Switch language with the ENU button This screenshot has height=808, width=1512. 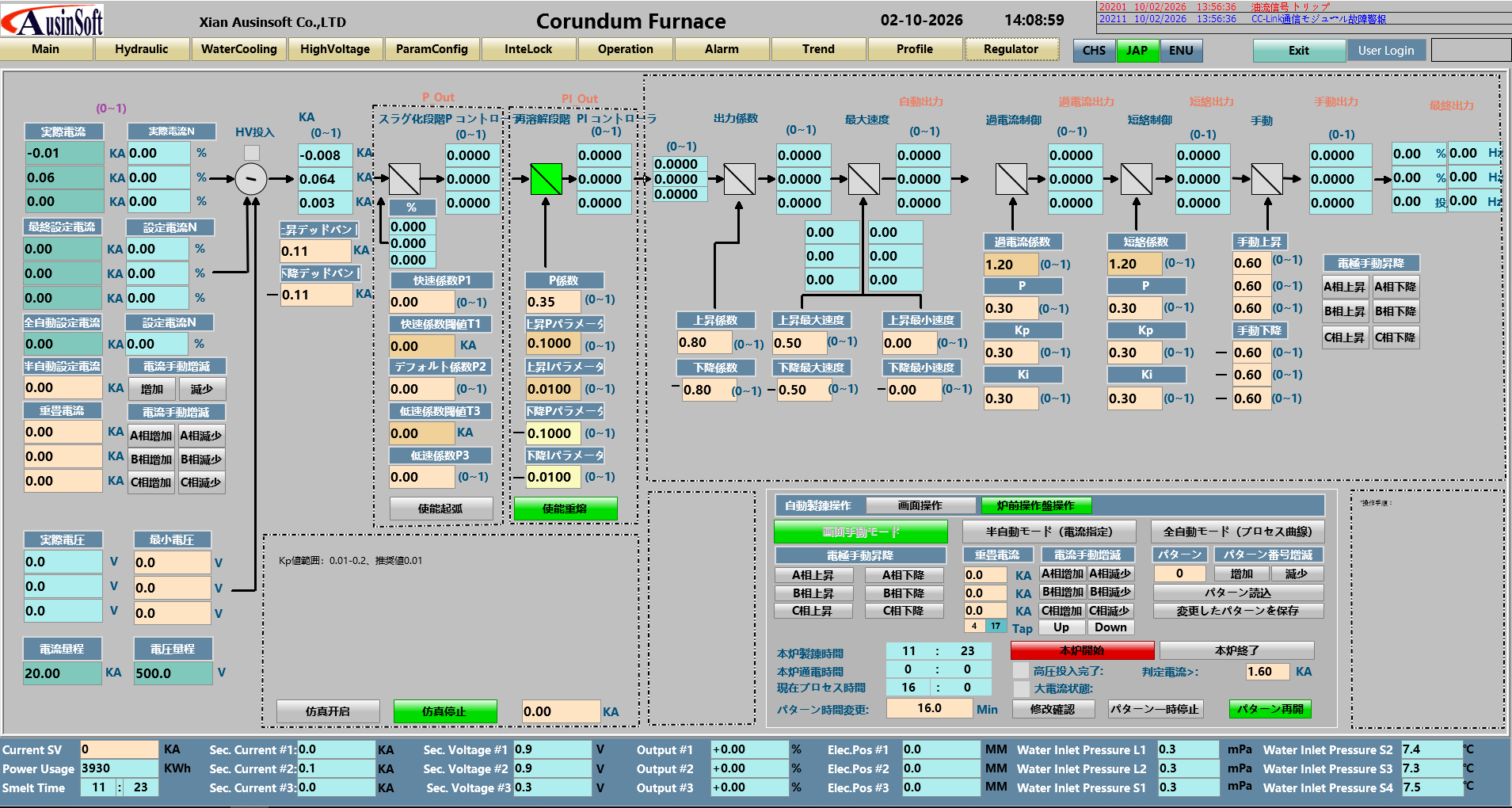pos(1181,51)
